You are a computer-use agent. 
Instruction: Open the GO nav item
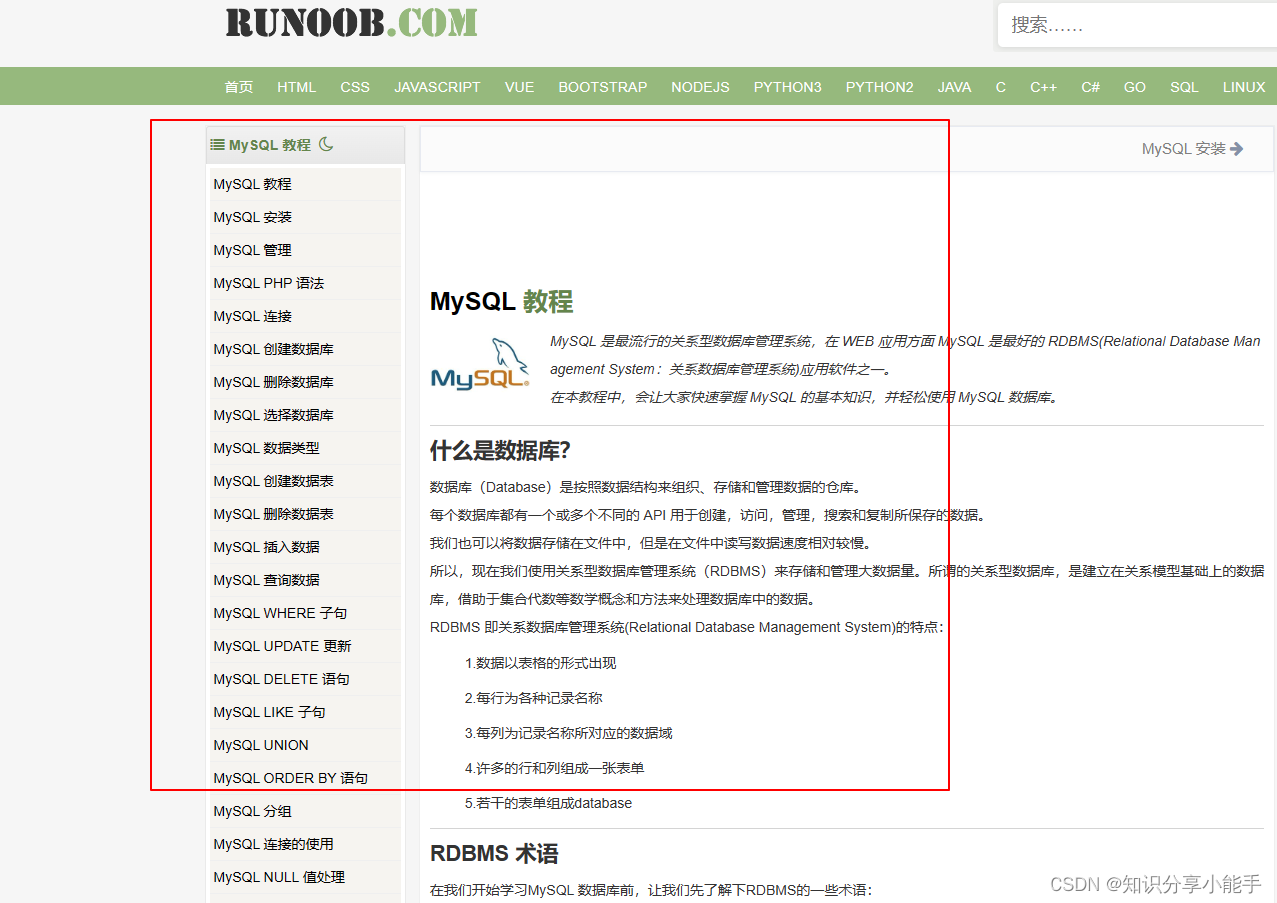1135,87
